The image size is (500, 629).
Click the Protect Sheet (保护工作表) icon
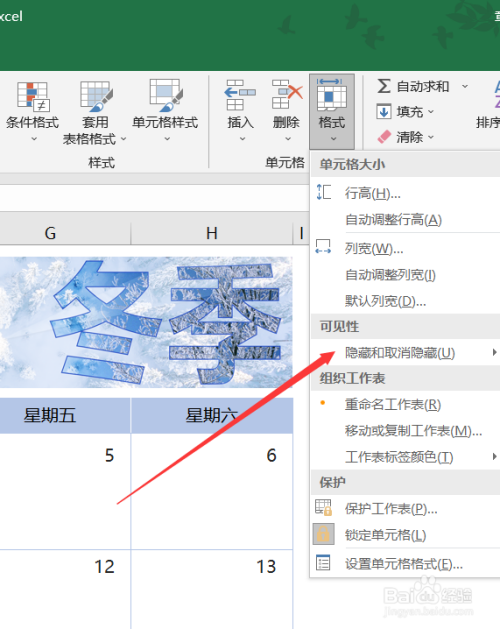click(323, 507)
